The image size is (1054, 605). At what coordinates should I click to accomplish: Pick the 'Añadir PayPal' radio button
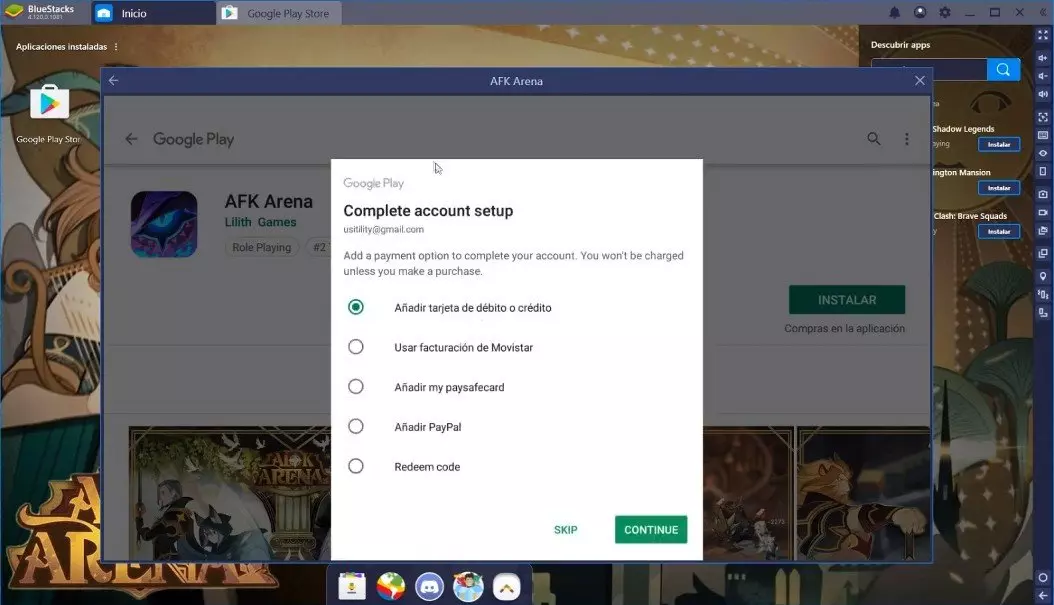click(356, 426)
